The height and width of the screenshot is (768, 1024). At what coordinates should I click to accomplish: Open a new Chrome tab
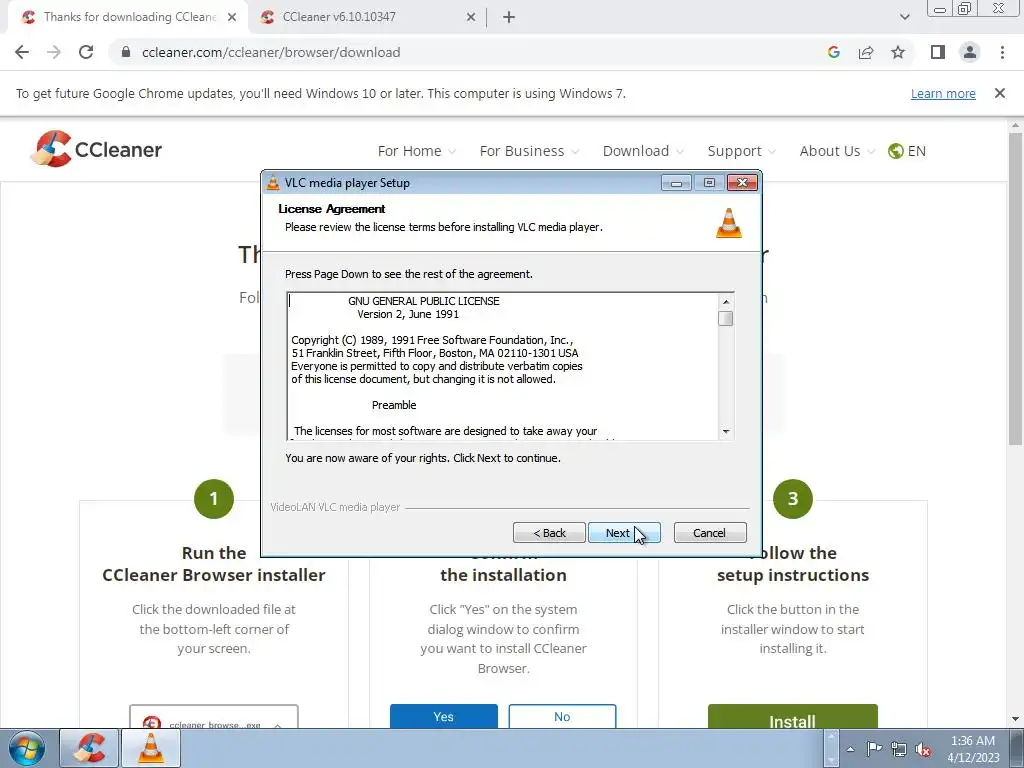[x=509, y=18]
